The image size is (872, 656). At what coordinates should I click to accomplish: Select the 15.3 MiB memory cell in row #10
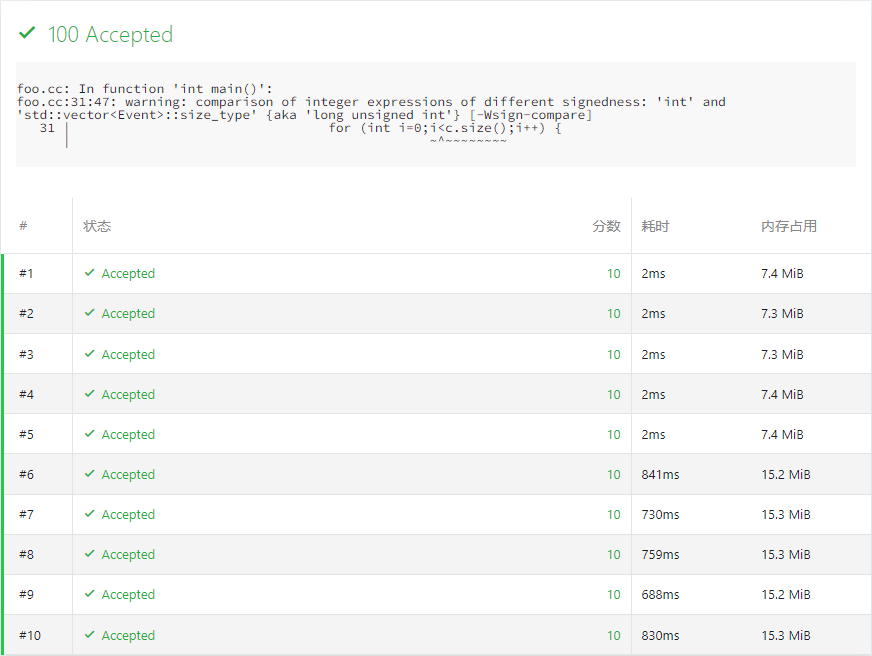point(785,635)
